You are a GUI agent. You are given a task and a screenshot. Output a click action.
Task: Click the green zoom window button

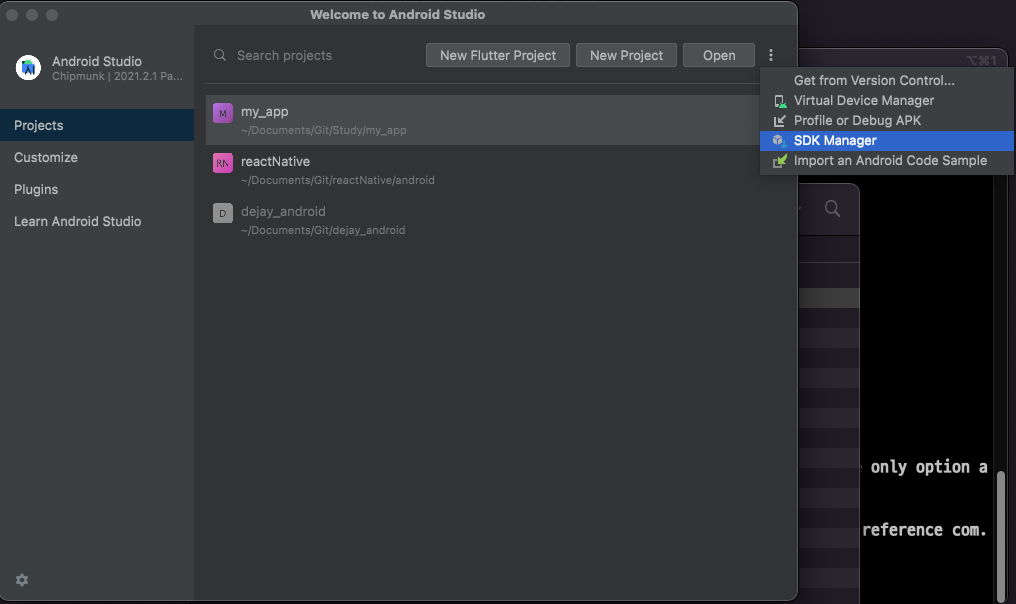pos(52,14)
